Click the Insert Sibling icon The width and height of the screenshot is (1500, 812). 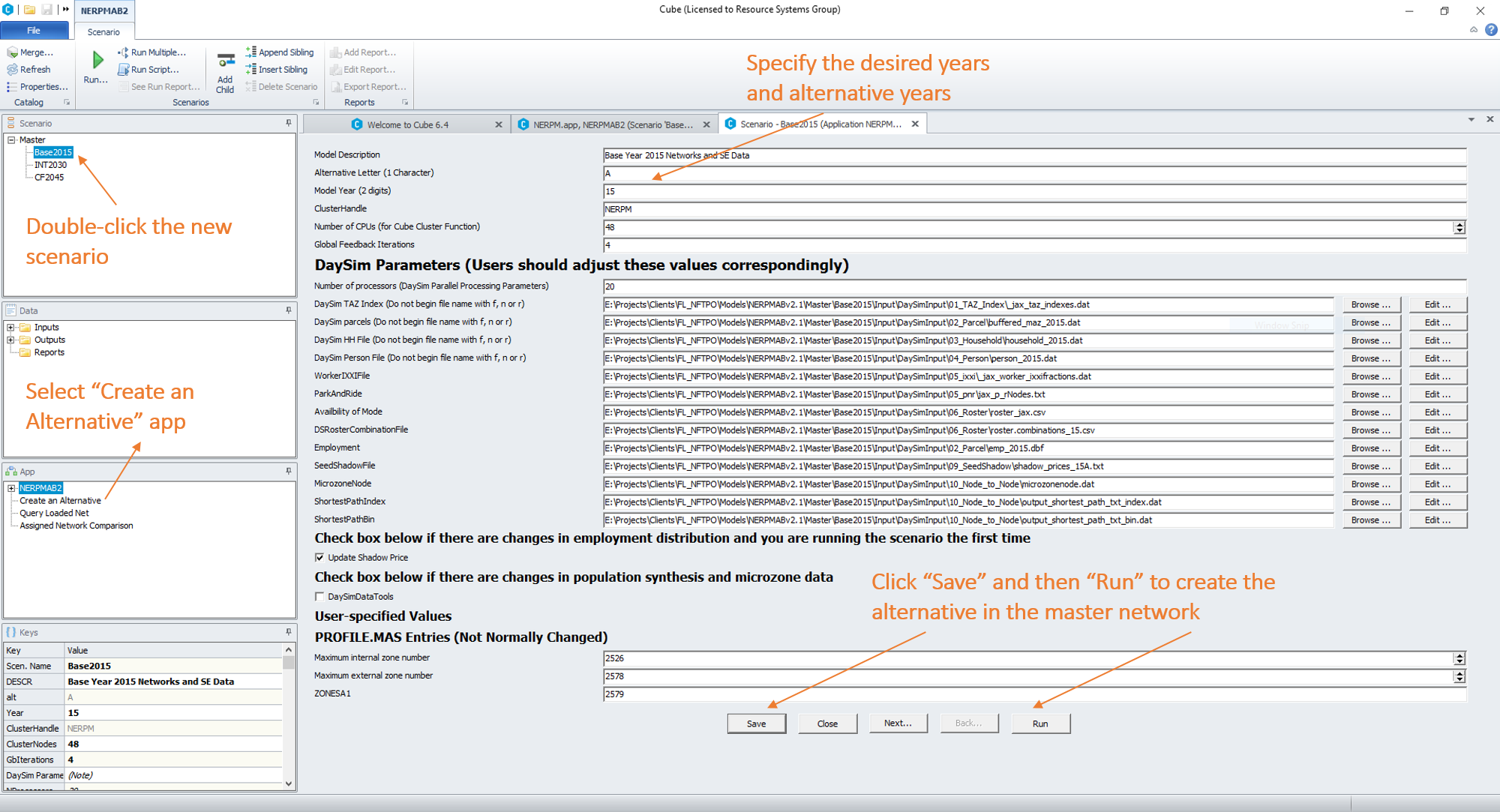251,69
